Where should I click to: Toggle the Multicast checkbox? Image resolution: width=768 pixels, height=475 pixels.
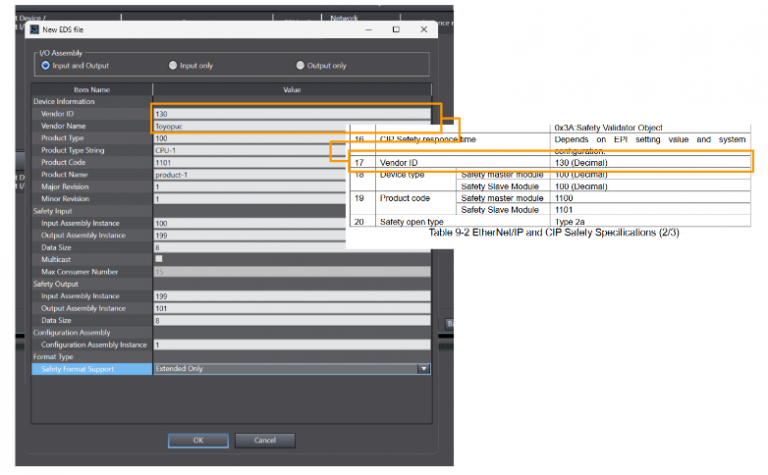[159, 258]
